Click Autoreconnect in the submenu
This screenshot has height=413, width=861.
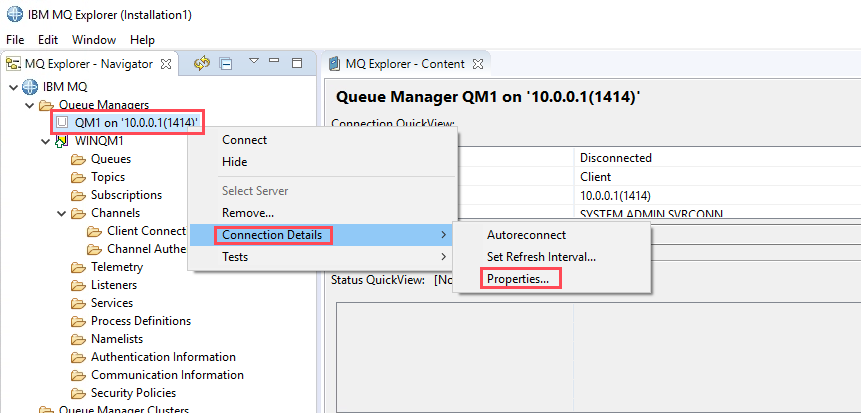[526, 235]
